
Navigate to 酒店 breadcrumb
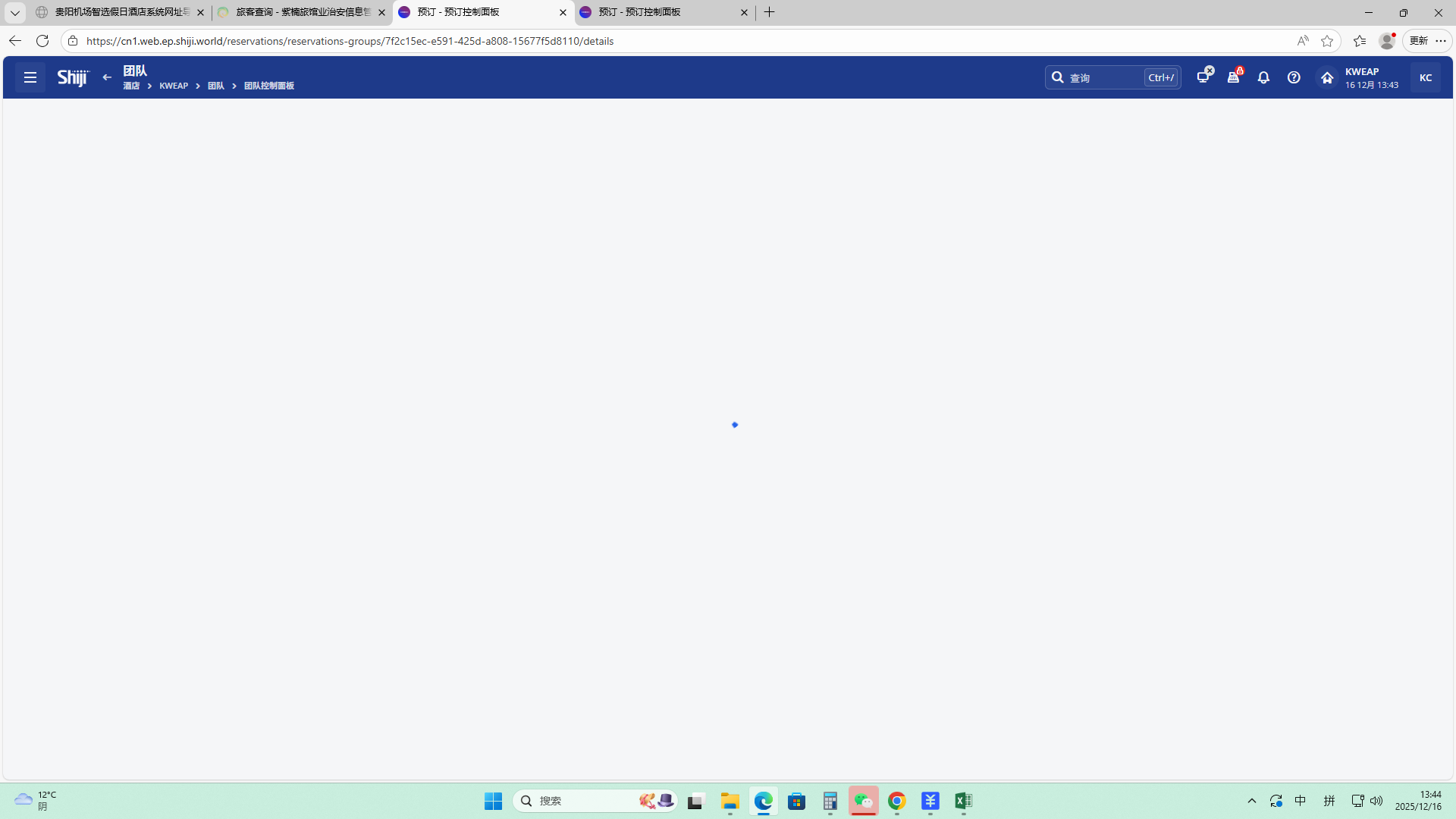coord(131,86)
